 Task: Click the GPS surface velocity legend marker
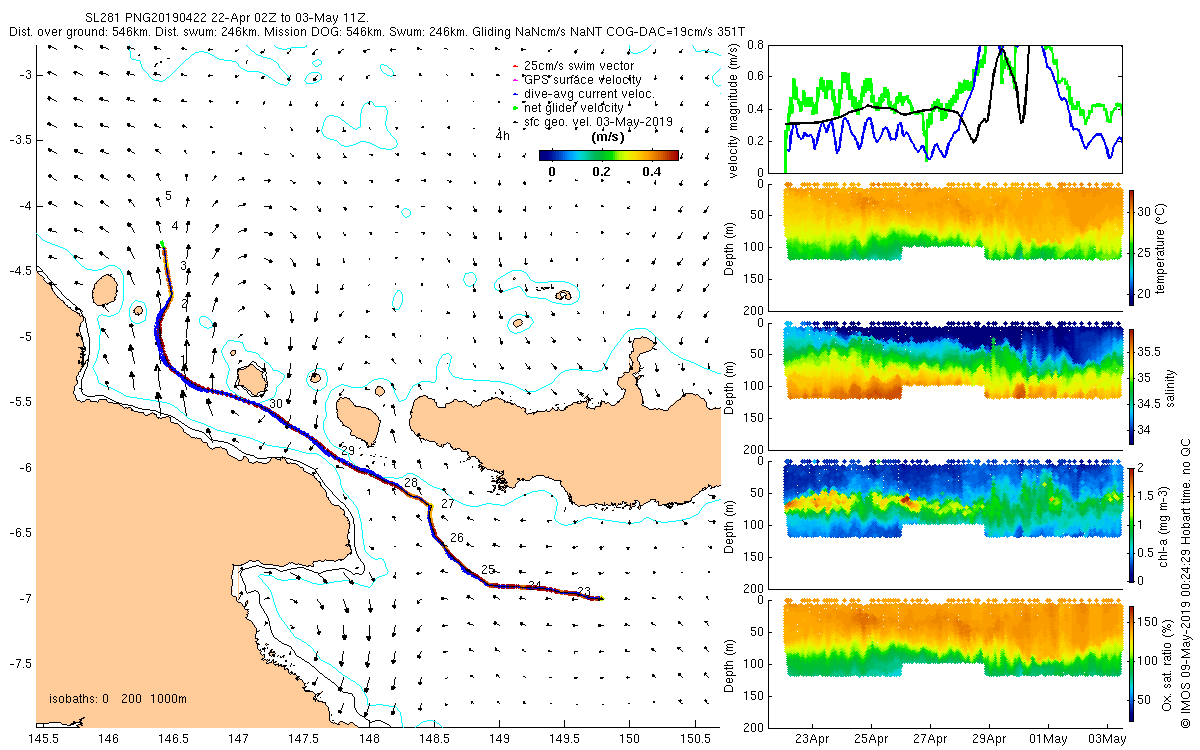(513, 80)
